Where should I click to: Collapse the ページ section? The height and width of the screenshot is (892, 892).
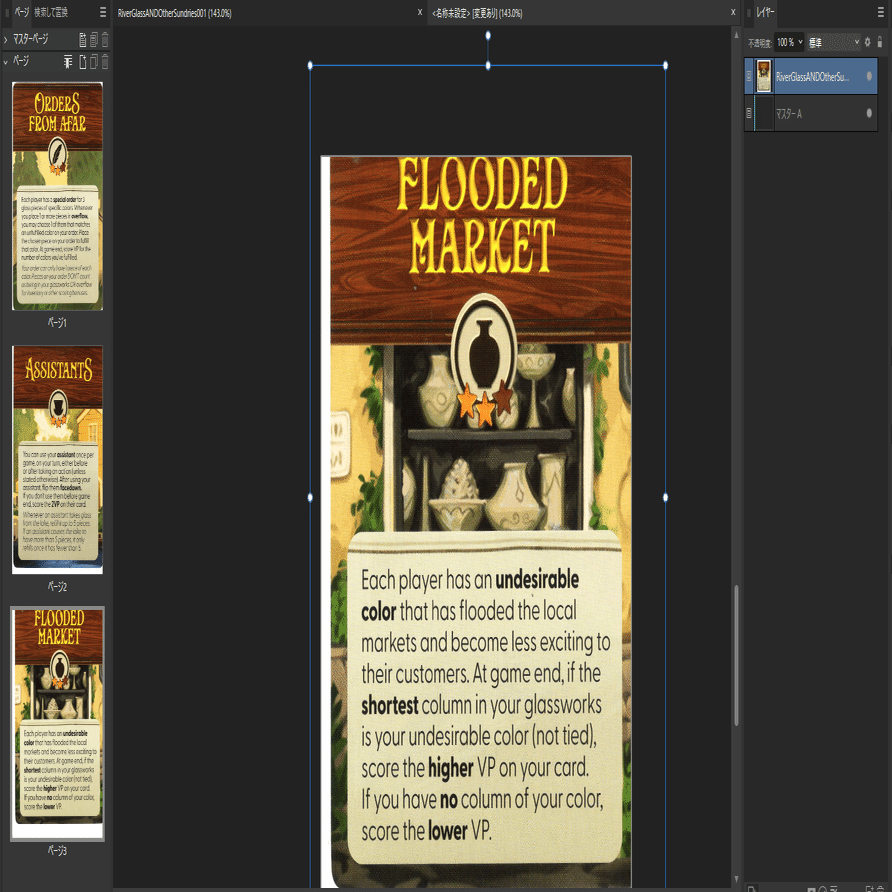[6, 61]
